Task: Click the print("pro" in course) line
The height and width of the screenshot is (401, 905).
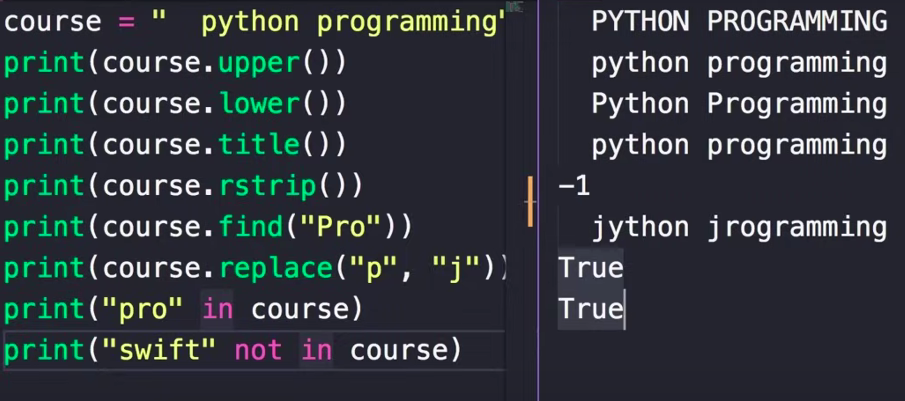Action: pos(182,310)
